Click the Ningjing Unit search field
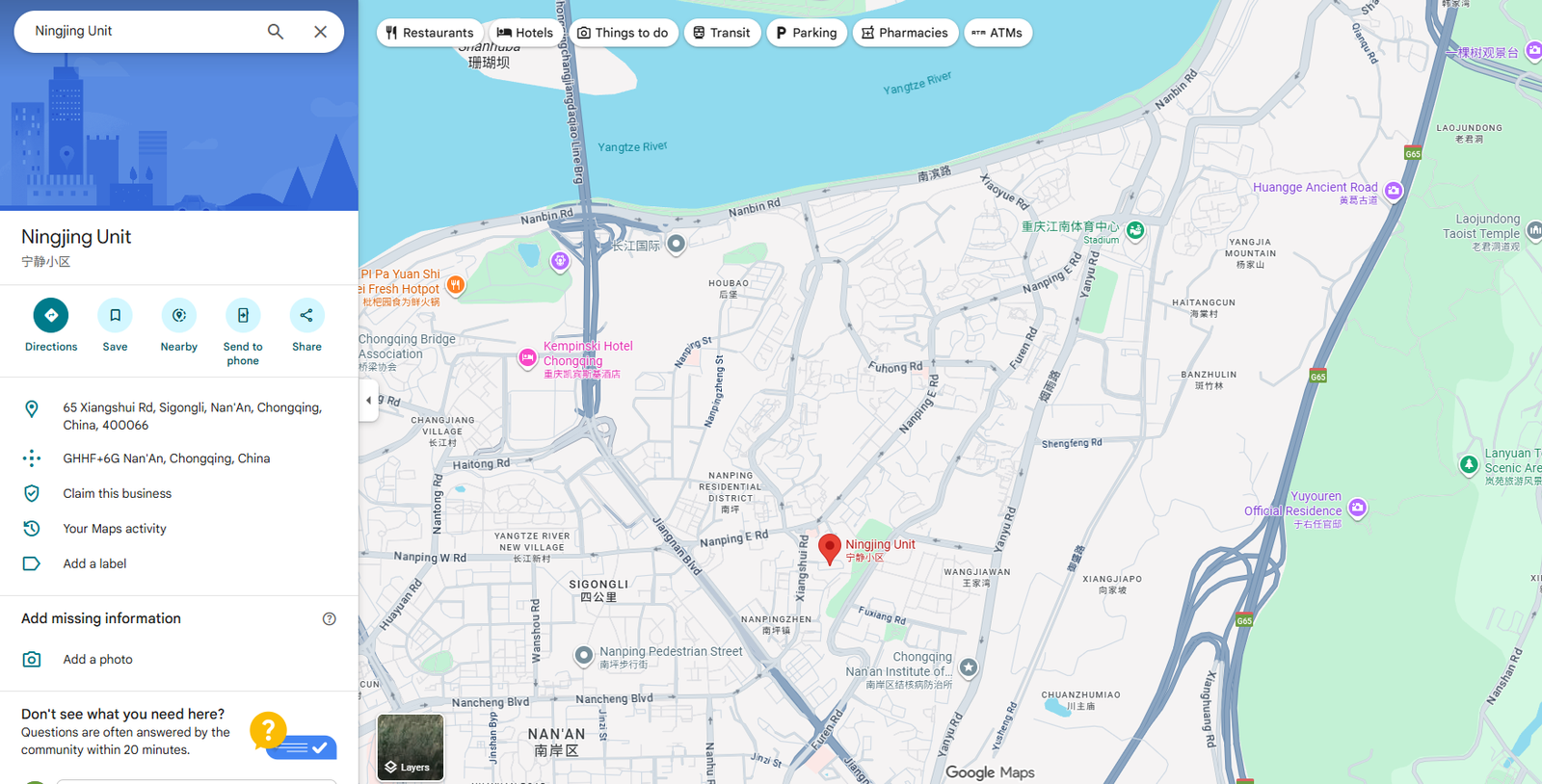This screenshot has height=784, width=1542. [x=145, y=32]
